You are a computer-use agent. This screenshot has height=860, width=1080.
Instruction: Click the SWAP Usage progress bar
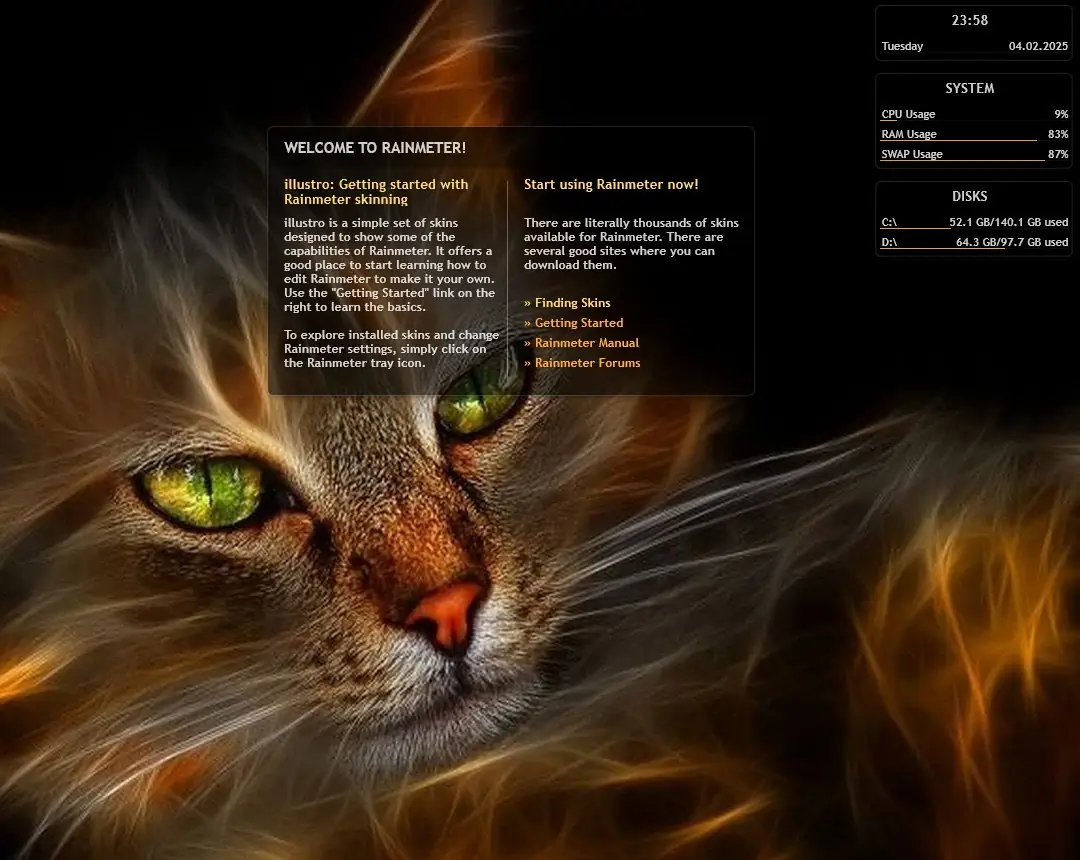coord(963,160)
